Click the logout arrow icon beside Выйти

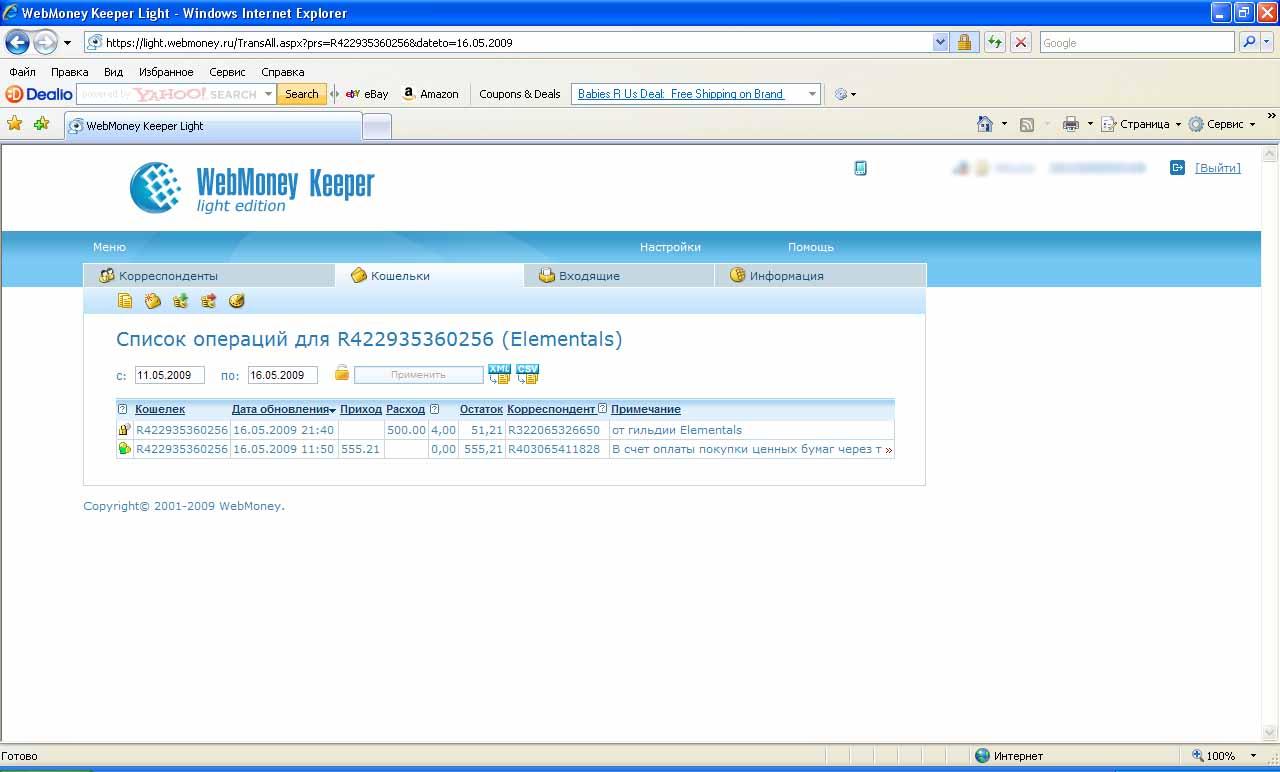[x=1177, y=168]
